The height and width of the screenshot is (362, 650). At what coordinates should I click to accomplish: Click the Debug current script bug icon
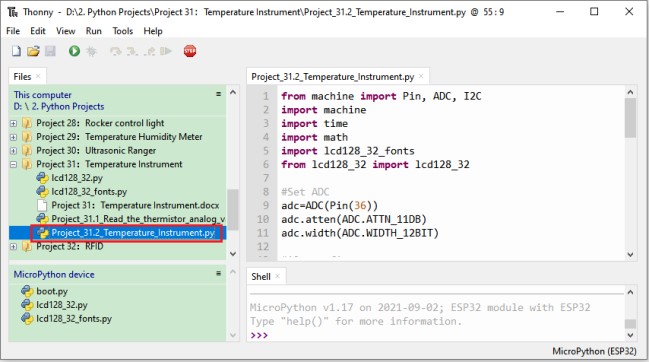92,51
